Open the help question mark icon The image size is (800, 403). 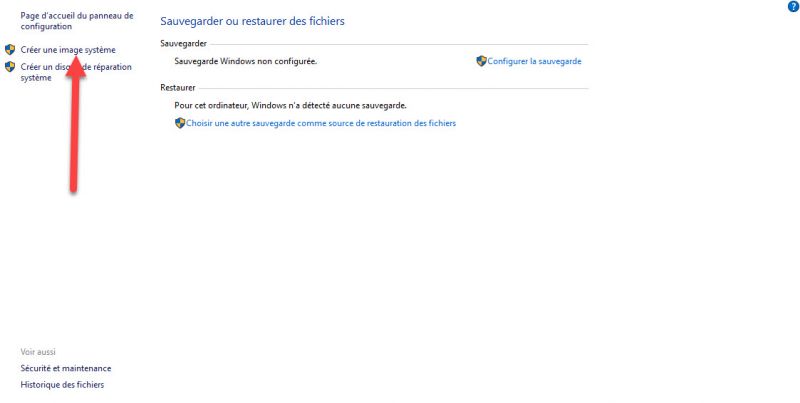tap(793, 7)
